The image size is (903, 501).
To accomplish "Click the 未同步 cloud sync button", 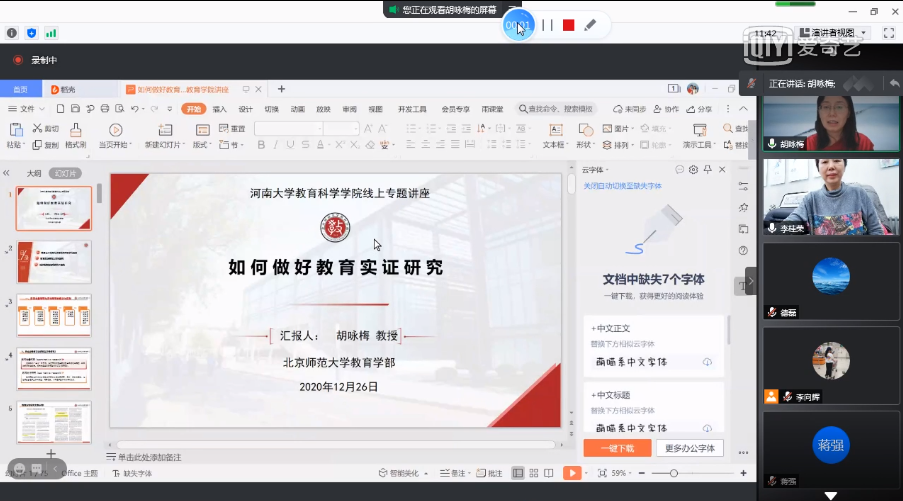I will pyautogui.click(x=629, y=109).
